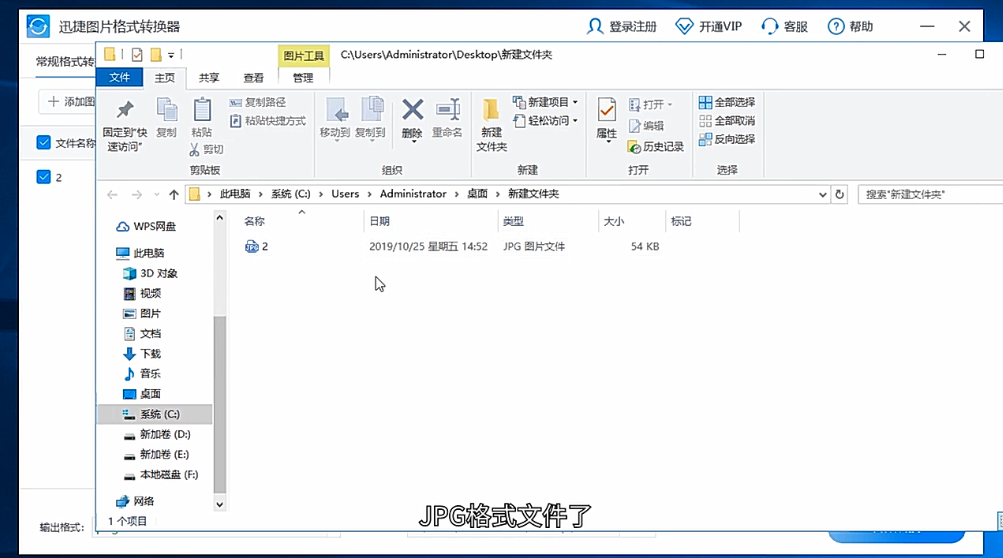Select 本地磁盘 (F:) drive
The height and width of the screenshot is (558, 1003).
161,475
